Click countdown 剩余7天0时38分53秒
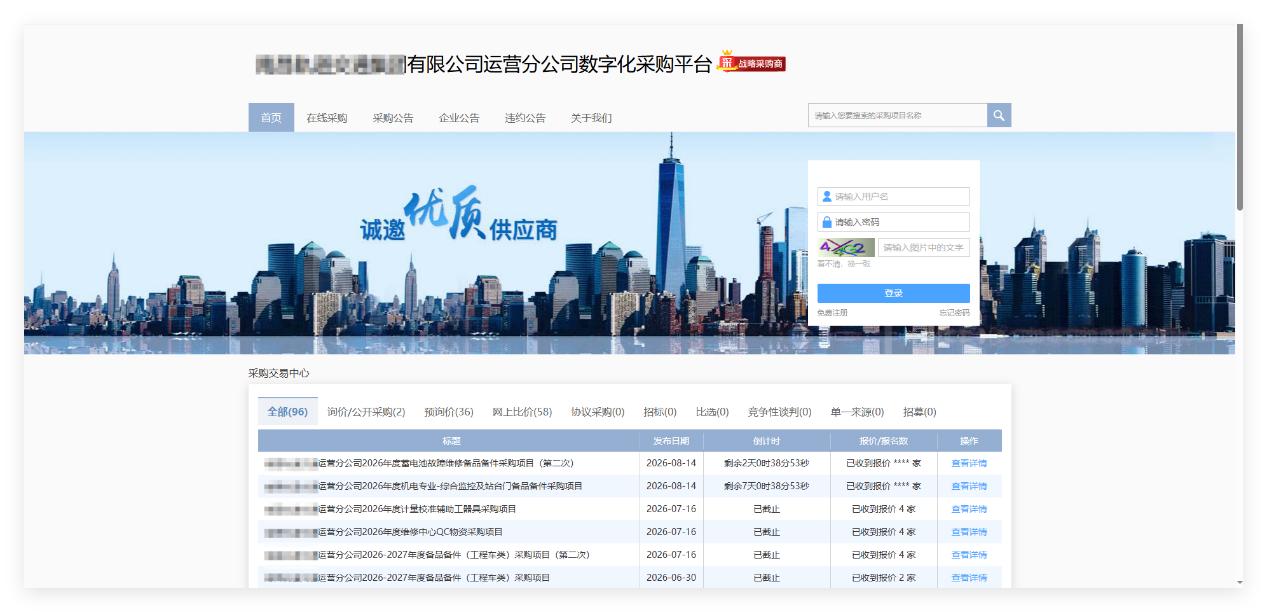This screenshot has width=1267, height=612. [767, 486]
